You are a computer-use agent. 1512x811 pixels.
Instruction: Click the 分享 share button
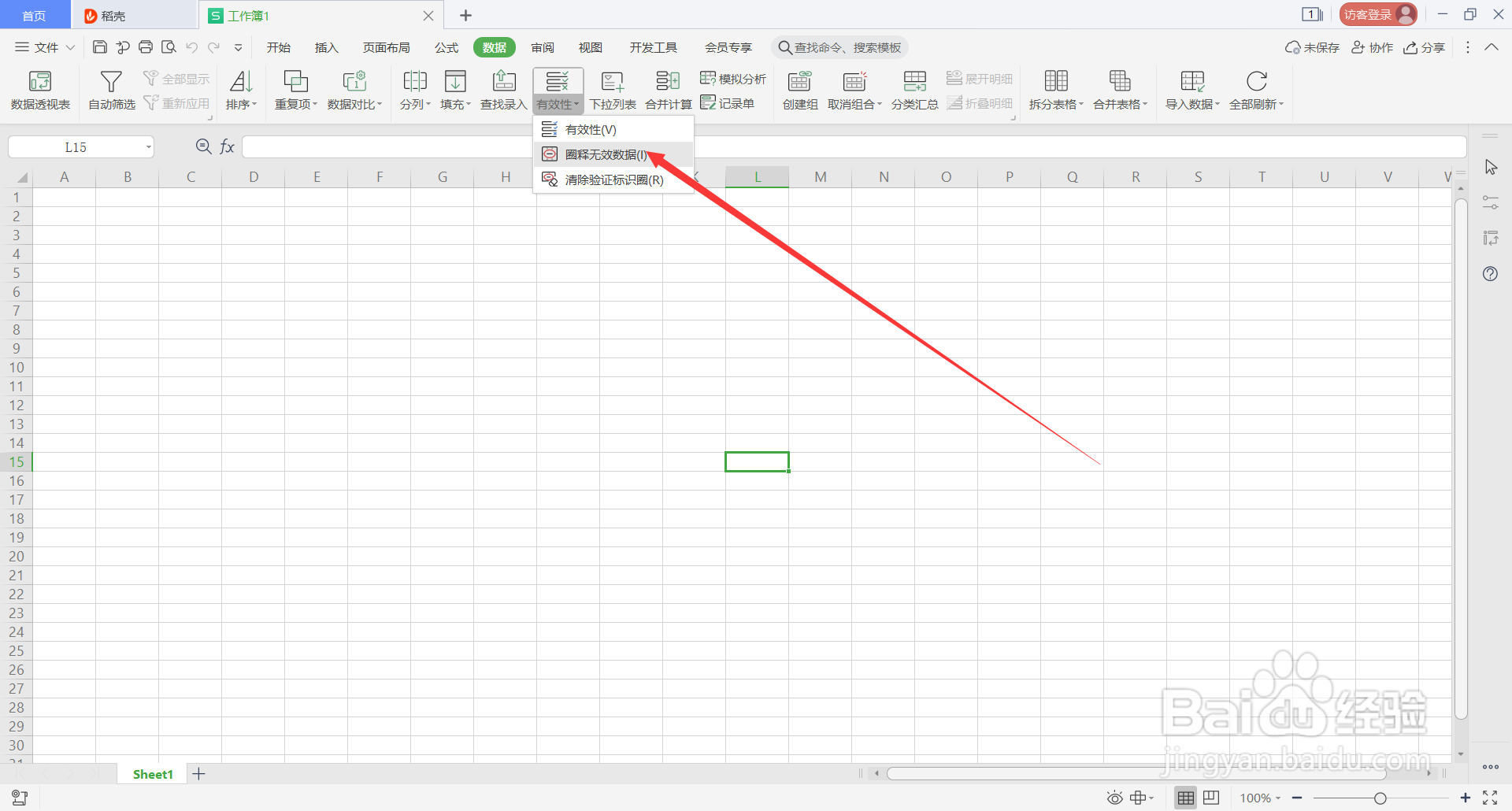(x=1424, y=47)
